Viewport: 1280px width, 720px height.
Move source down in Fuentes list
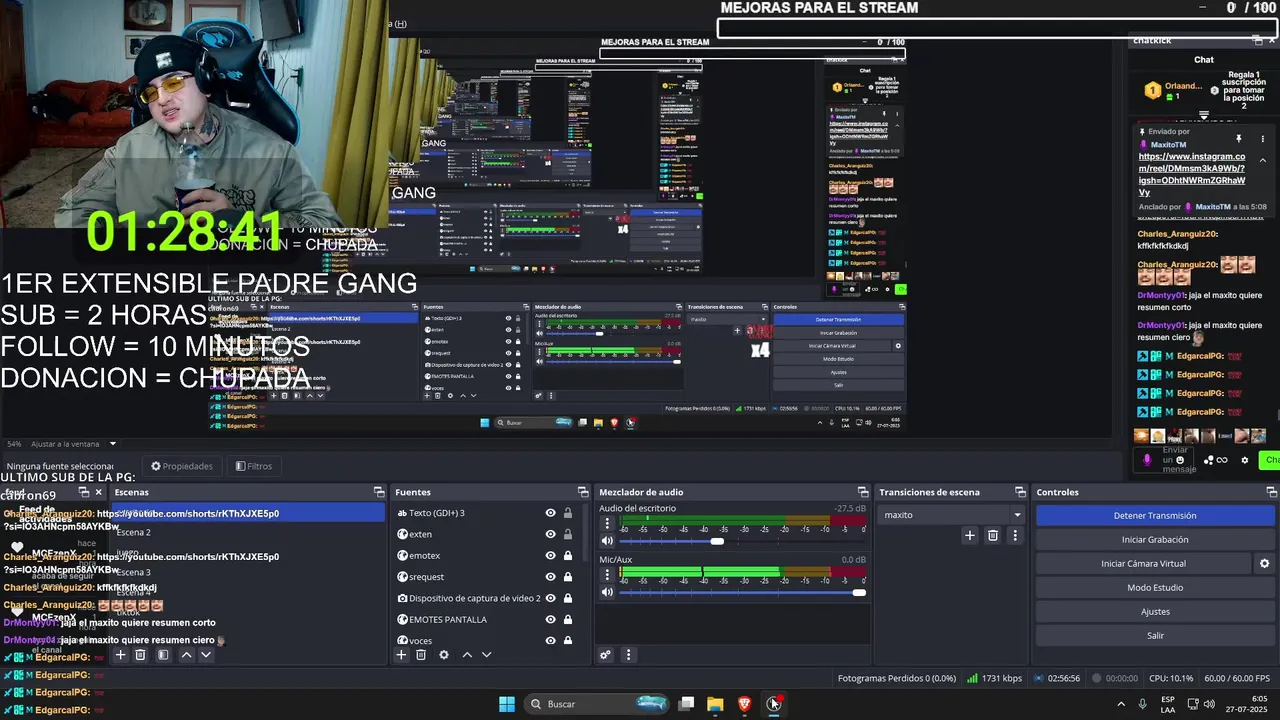click(x=487, y=655)
